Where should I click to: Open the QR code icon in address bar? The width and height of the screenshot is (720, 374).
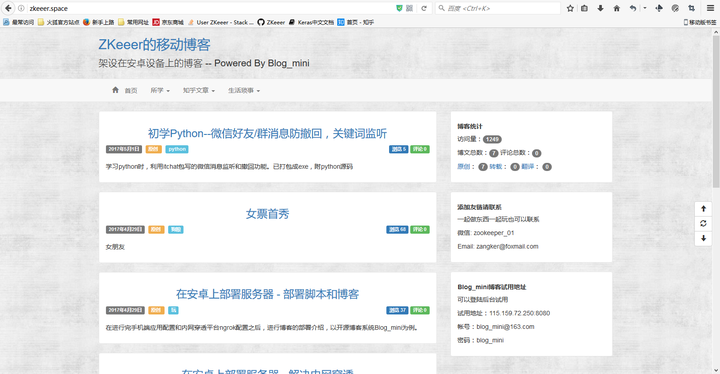coord(410,8)
